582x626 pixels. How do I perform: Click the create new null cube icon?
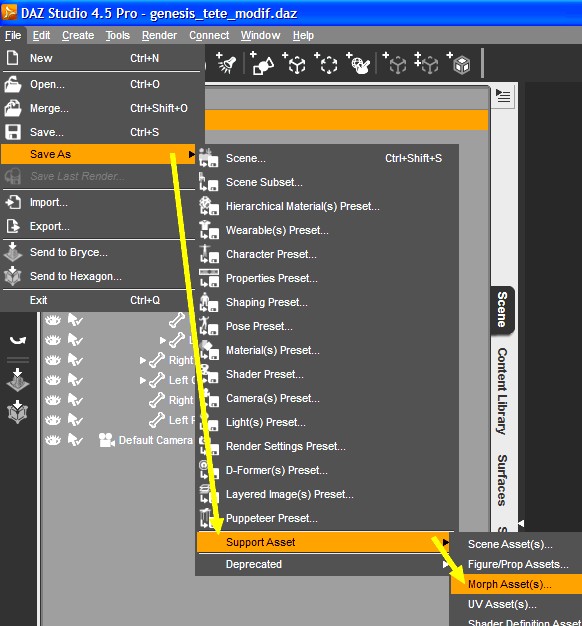click(294, 63)
